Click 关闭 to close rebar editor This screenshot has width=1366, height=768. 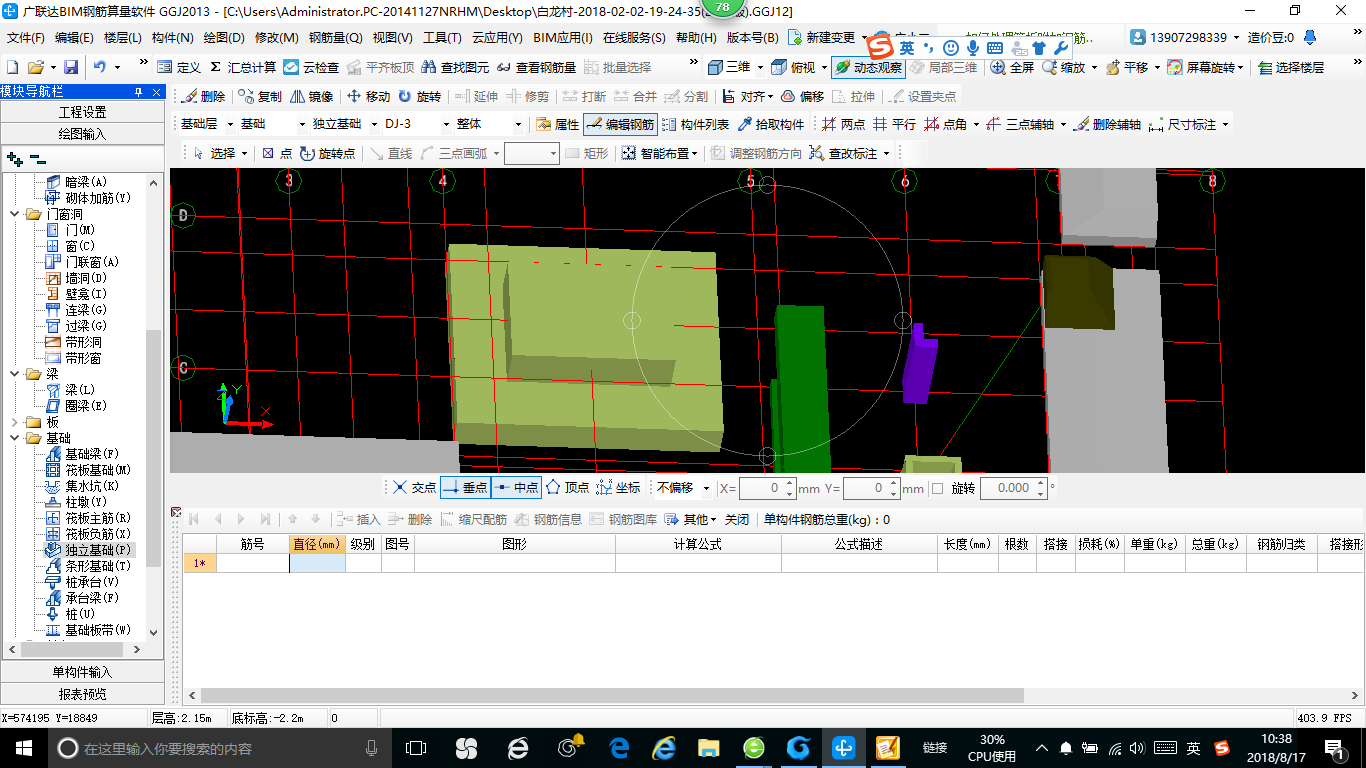[737, 519]
